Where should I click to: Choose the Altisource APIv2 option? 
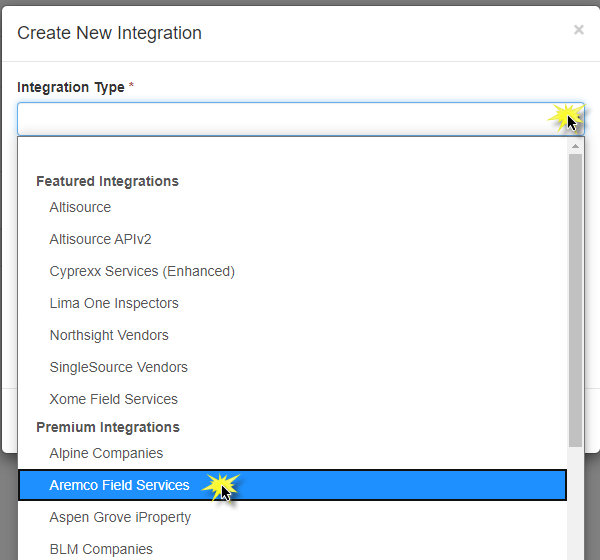click(x=292, y=239)
